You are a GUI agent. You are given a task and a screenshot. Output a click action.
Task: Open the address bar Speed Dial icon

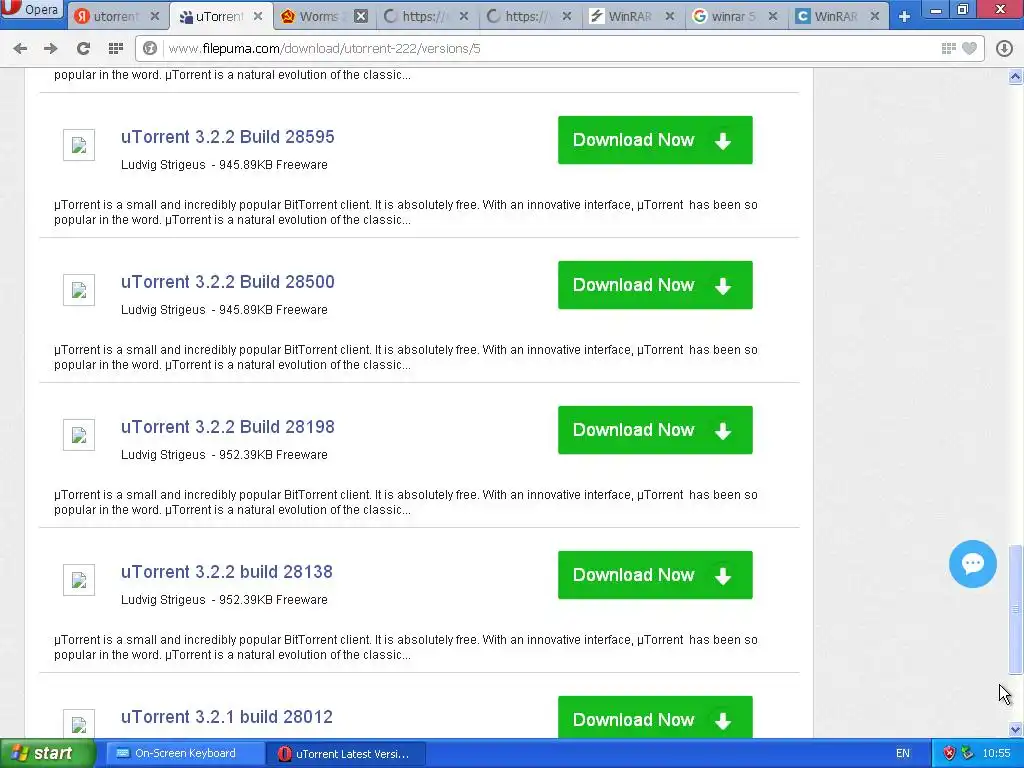tap(948, 48)
